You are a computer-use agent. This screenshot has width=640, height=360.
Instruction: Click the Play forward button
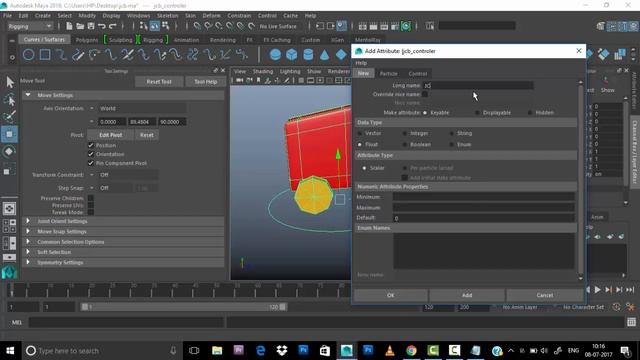click(598, 289)
